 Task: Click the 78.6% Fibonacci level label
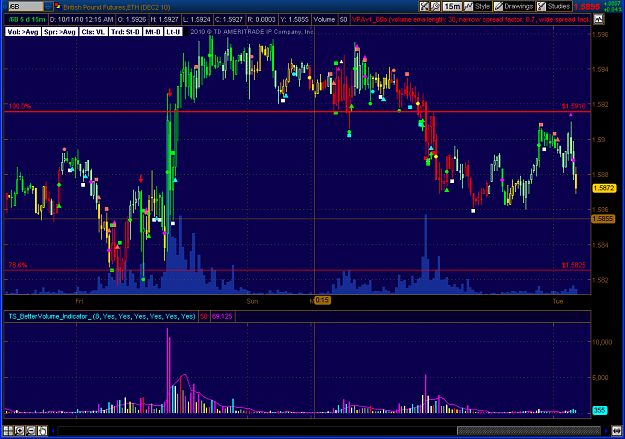pos(18,265)
